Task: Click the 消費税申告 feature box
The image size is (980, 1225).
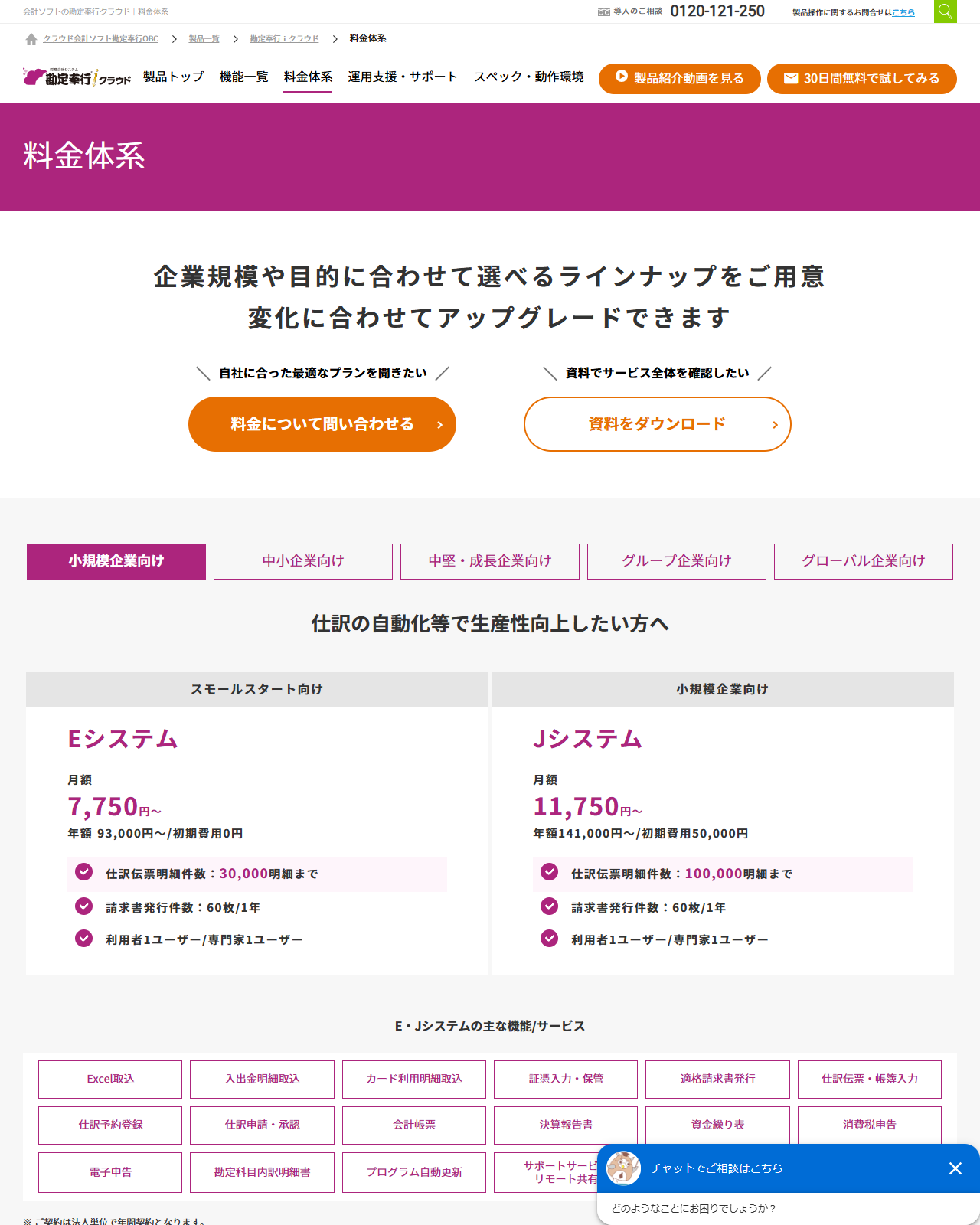Action: click(870, 1125)
